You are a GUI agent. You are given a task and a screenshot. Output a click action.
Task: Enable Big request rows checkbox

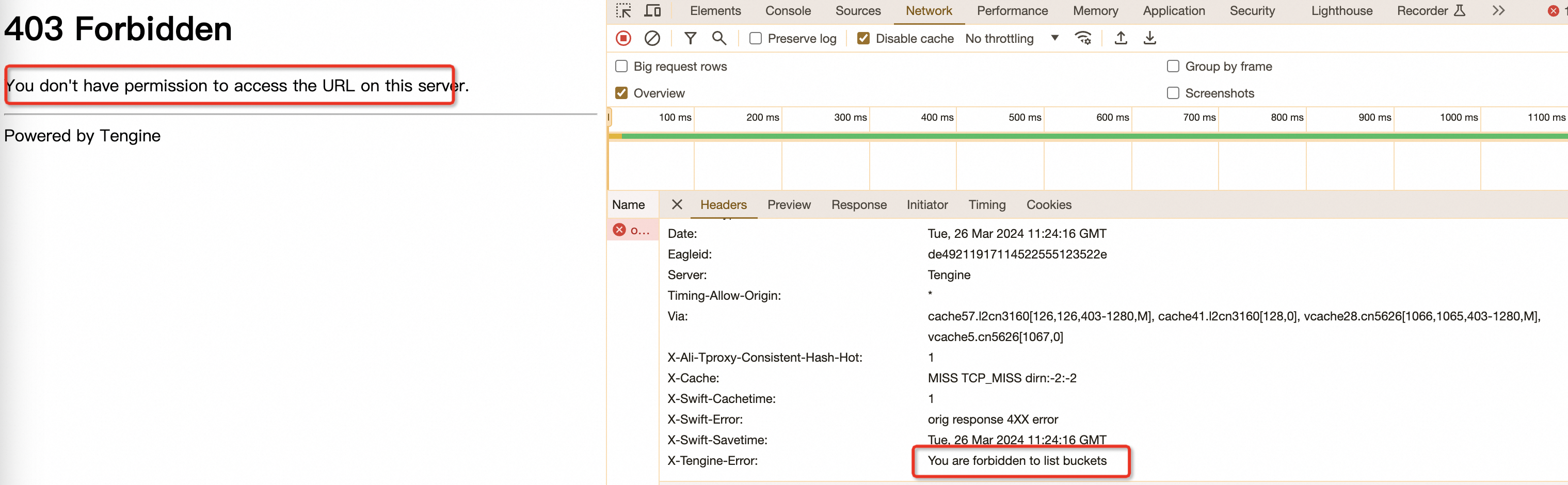[x=621, y=67]
